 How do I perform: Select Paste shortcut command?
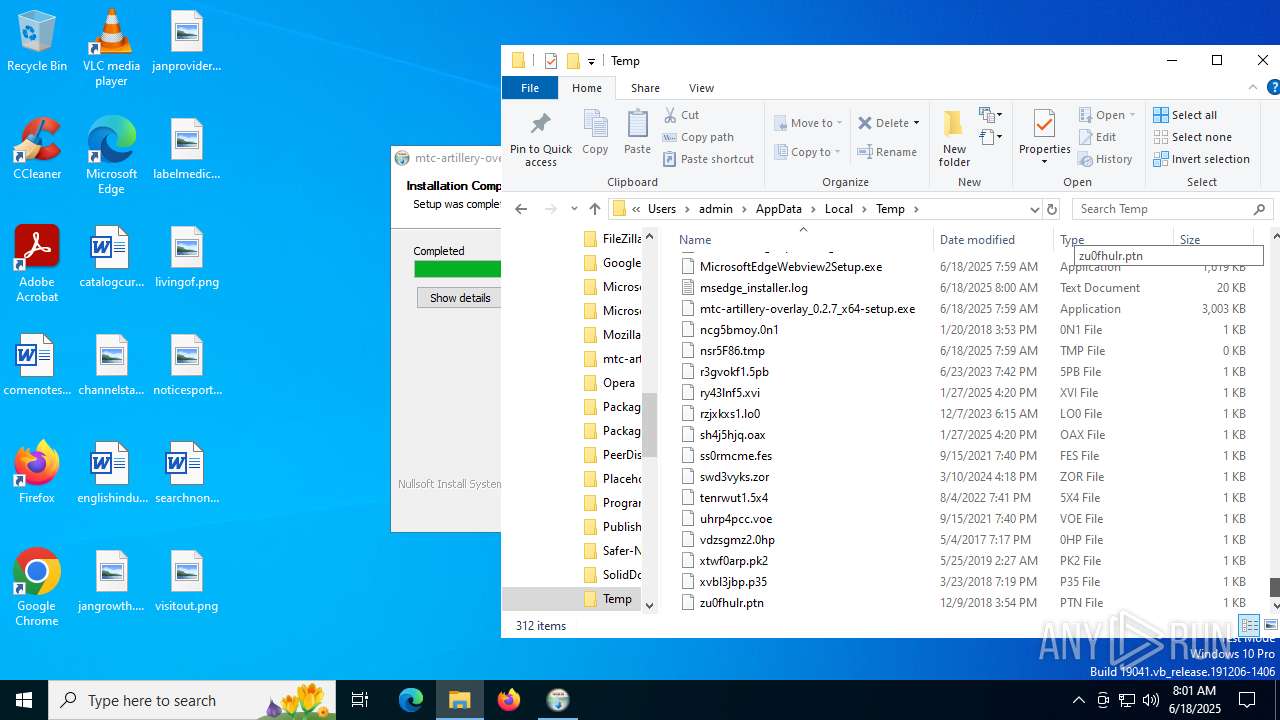click(708, 159)
